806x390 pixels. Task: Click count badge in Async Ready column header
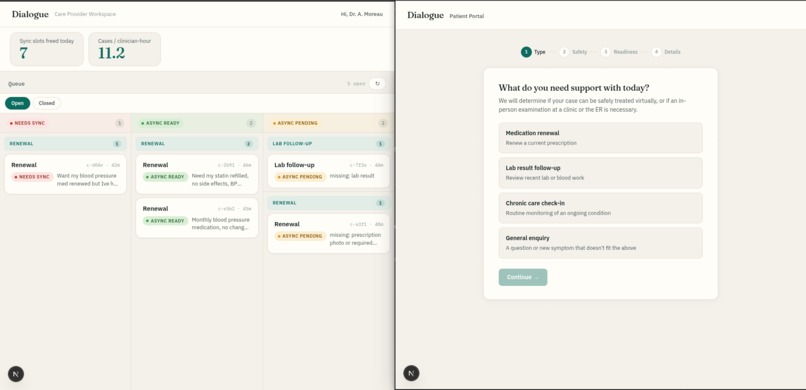click(x=251, y=123)
